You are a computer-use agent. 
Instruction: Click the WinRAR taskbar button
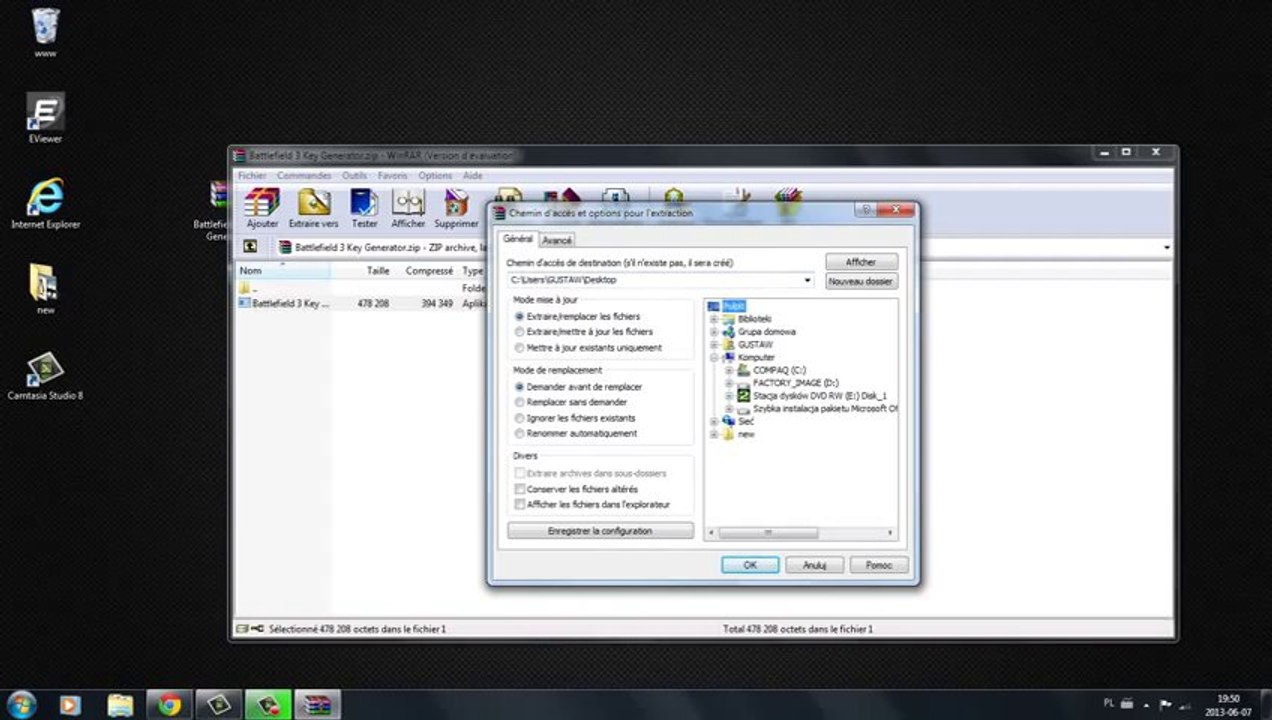(317, 705)
